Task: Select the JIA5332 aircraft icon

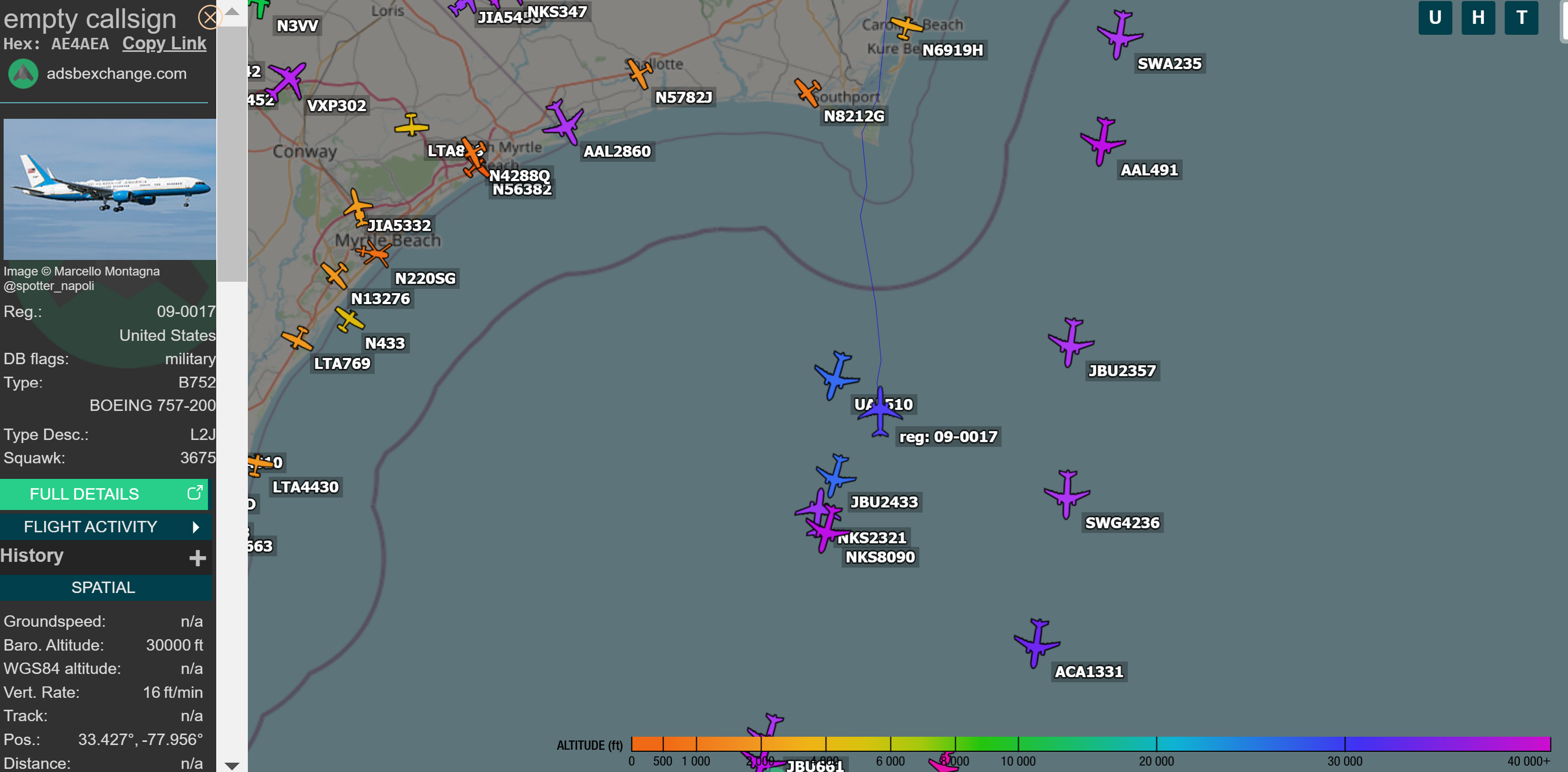Action: pos(357,208)
